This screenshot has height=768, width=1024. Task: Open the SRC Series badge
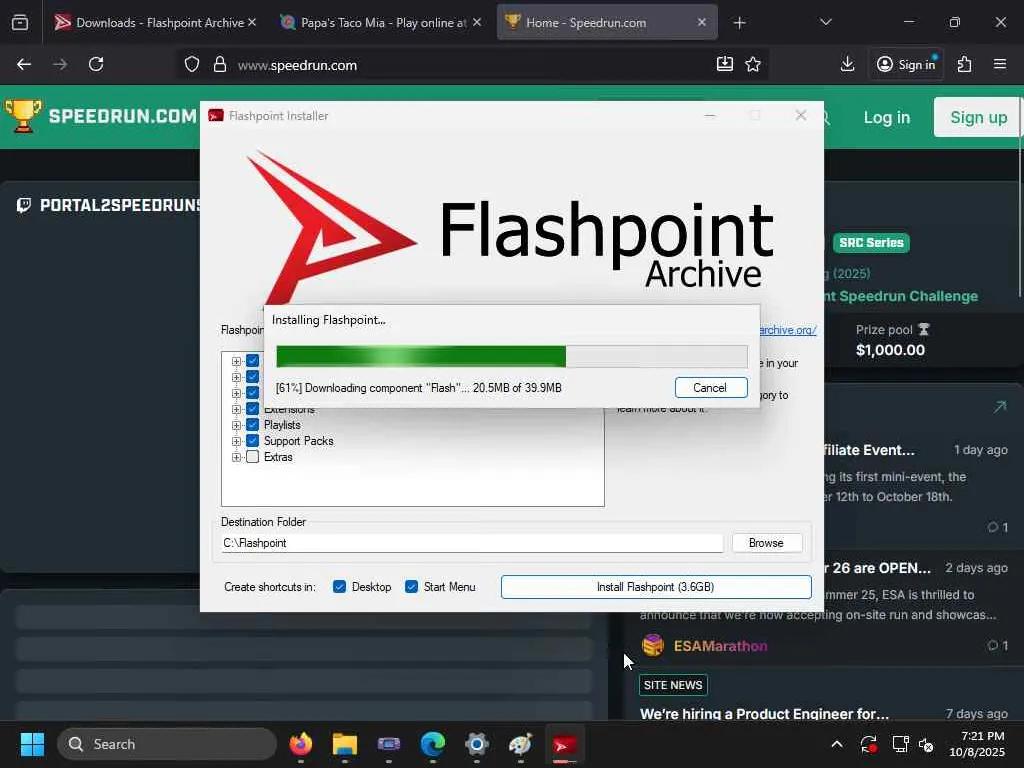tap(871, 243)
